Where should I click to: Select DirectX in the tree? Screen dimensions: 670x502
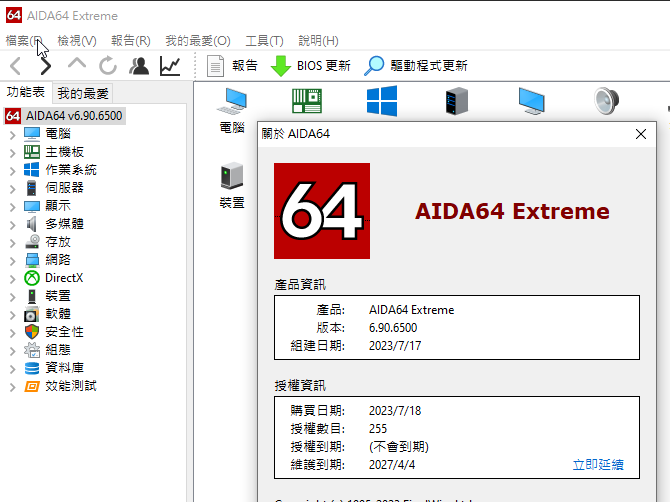tap(64, 278)
